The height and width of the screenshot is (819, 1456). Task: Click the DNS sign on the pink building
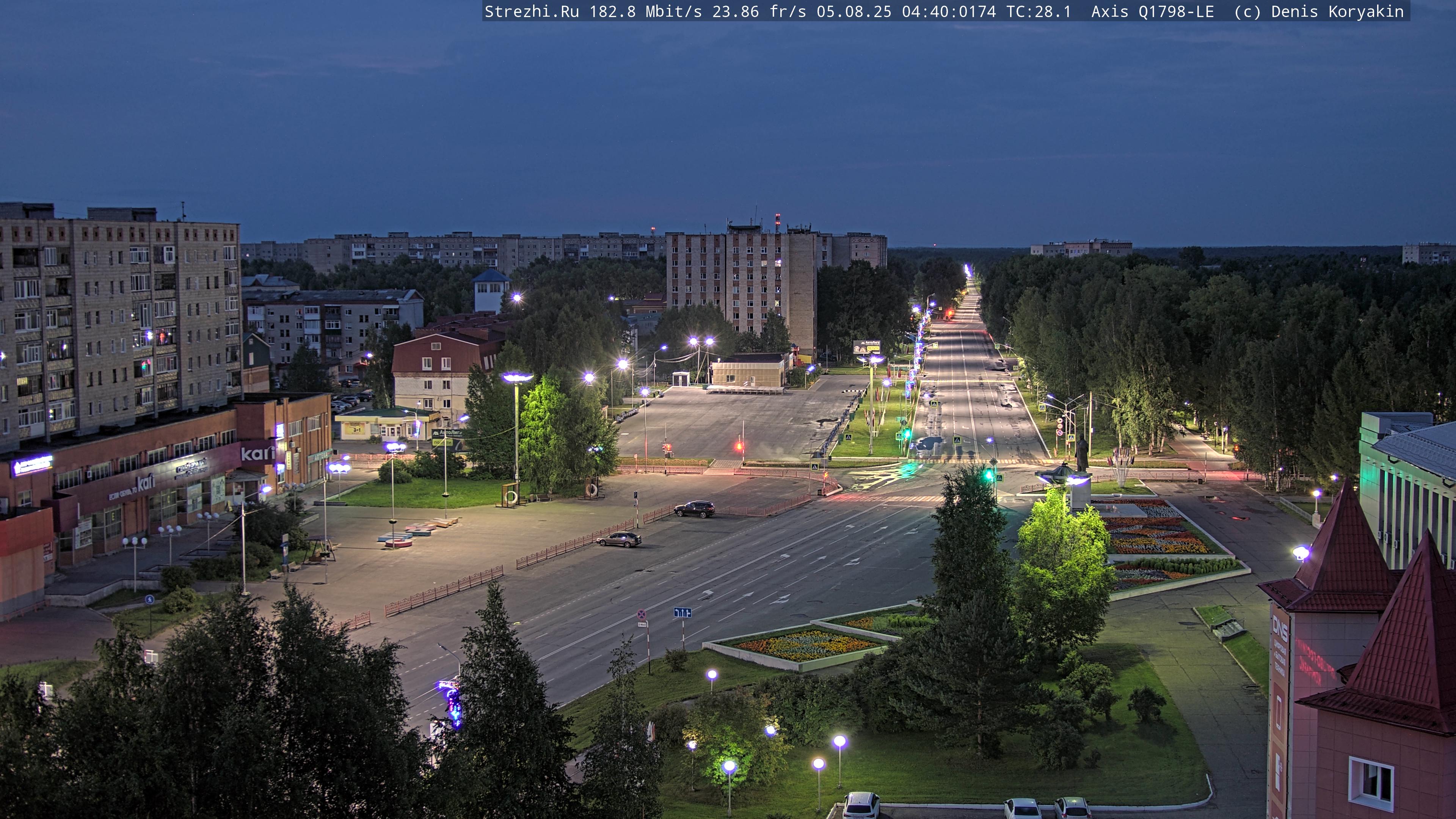point(1280,630)
